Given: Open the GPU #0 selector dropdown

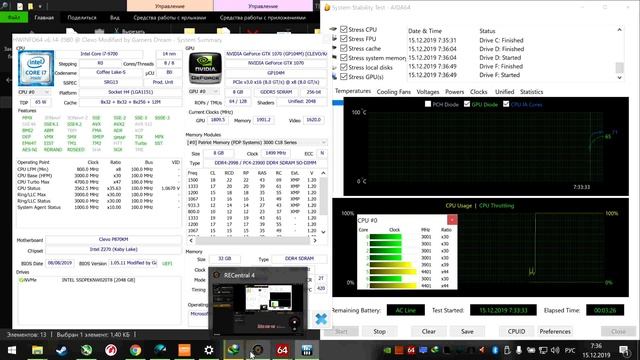Looking at the screenshot, I should [x=204, y=91].
